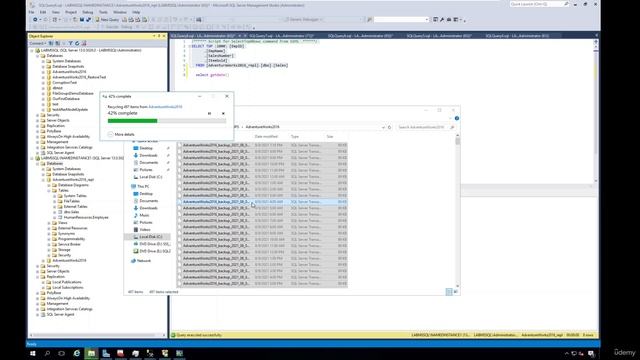Screen dimensions: 640x360
Task: Select Local Publications under Replication
Action: (67, 282)
